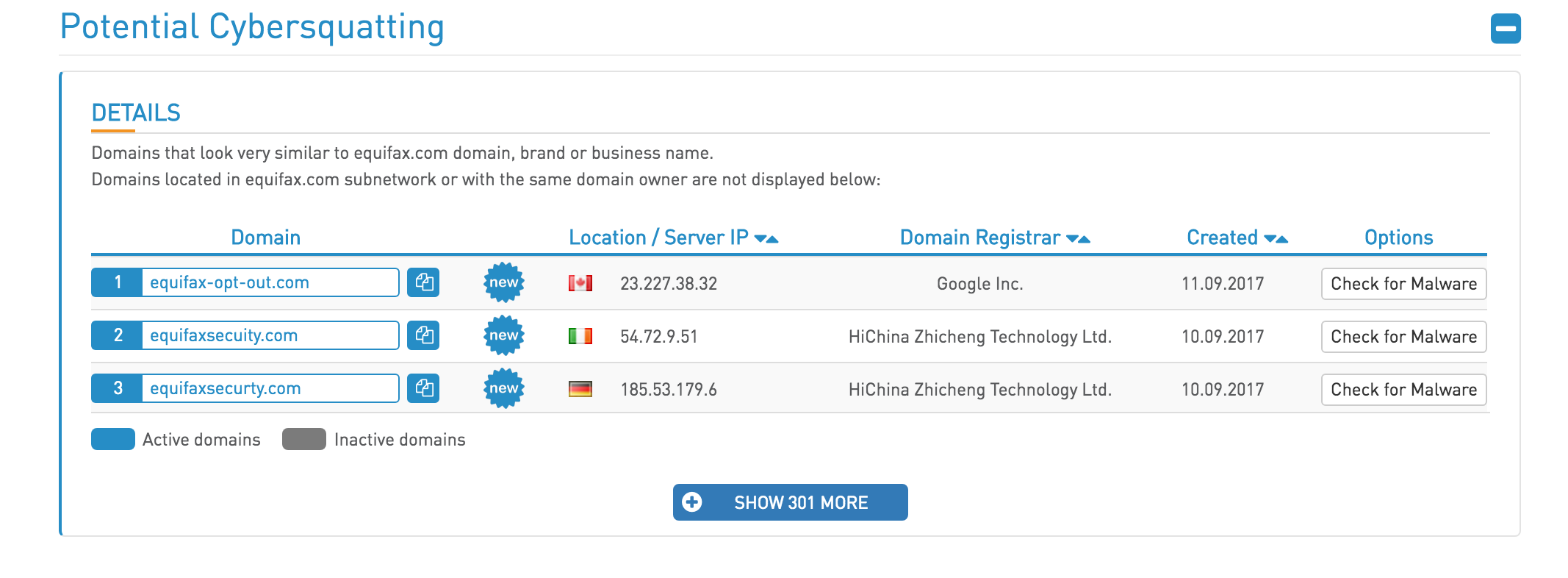Sort by Domain Registrar

[1078, 238]
